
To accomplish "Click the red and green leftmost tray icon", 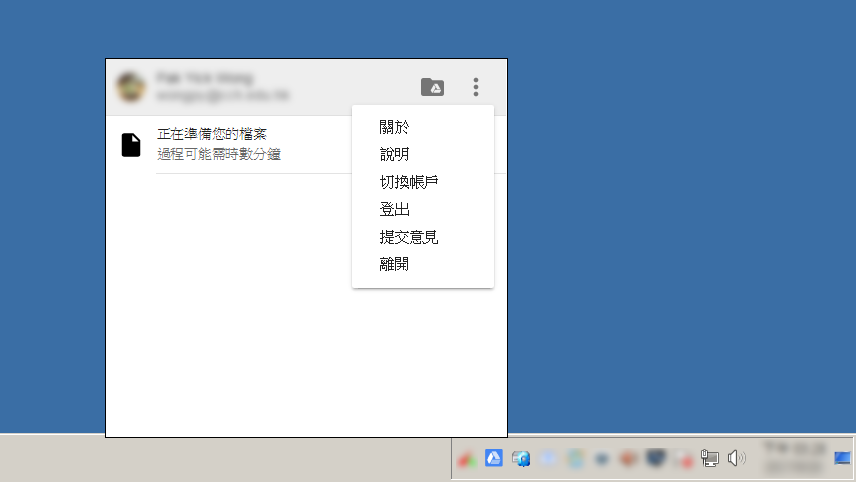I will click(466, 458).
